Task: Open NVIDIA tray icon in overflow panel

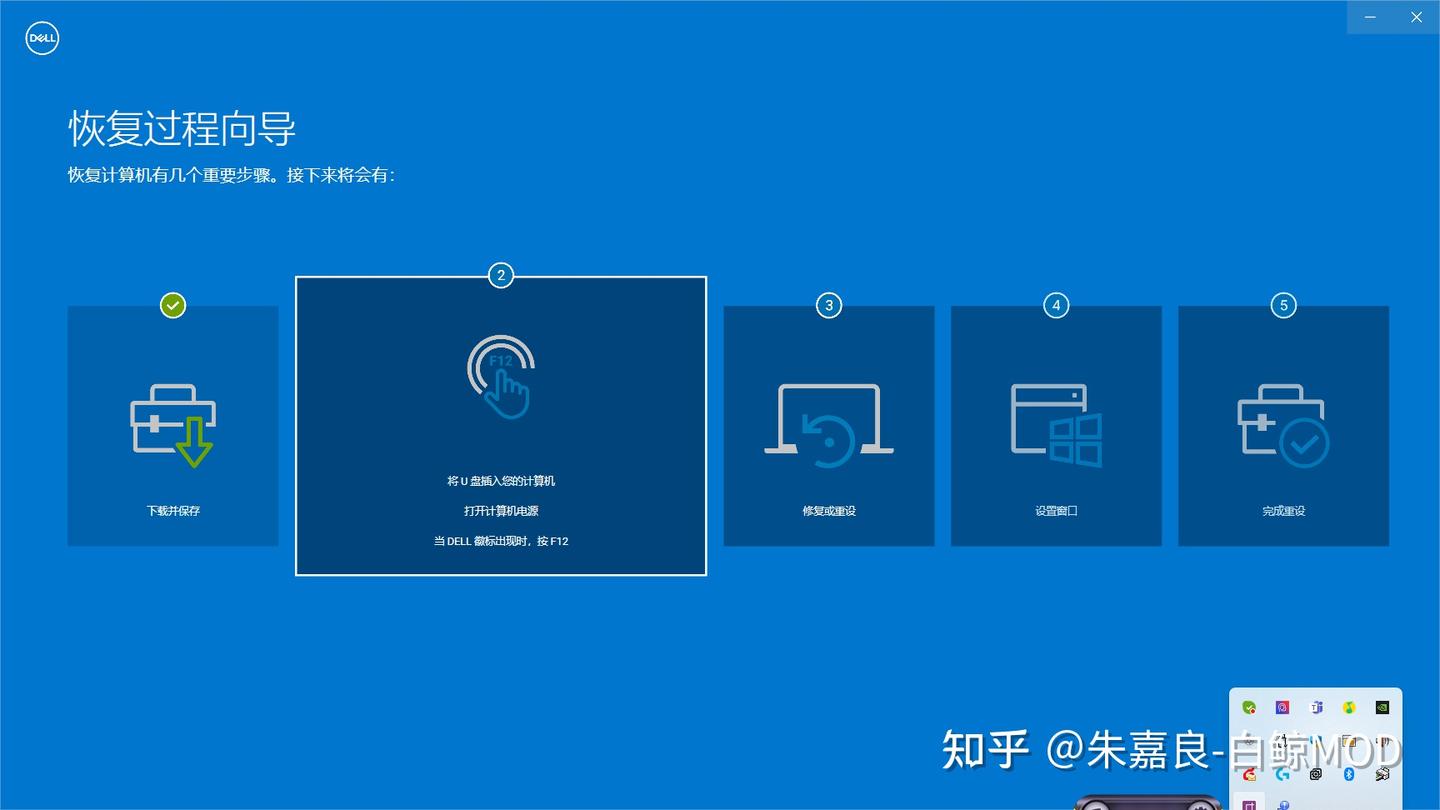Action: [x=1382, y=708]
